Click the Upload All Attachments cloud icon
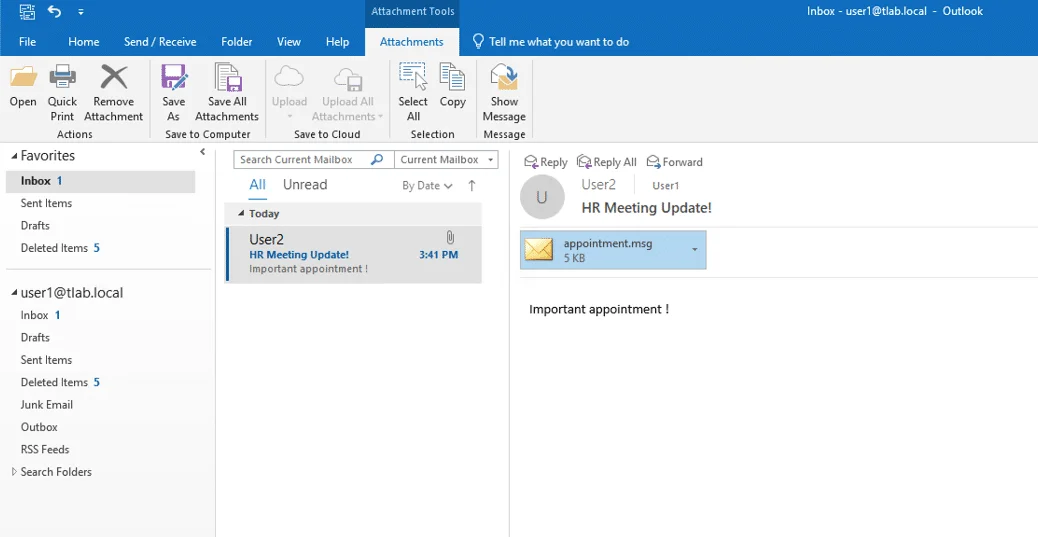 (x=348, y=77)
